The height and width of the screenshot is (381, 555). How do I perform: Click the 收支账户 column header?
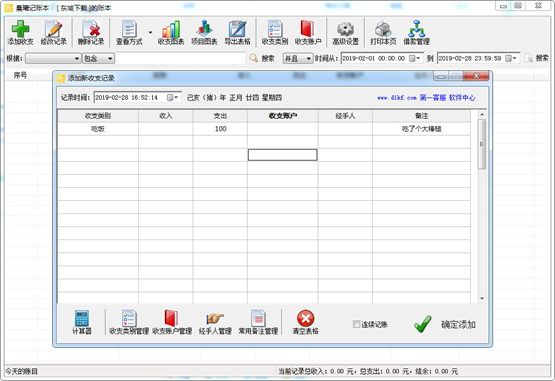[282, 116]
